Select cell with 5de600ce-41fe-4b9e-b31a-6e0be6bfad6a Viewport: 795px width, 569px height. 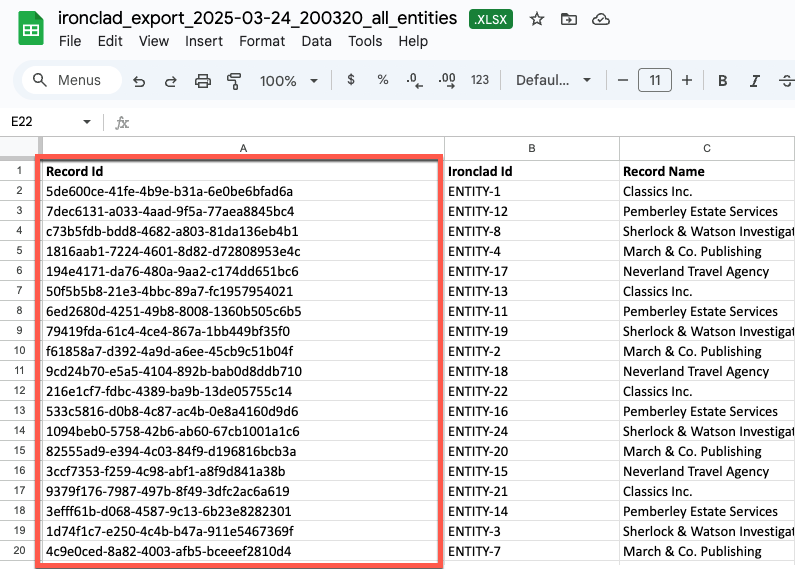(x=243, y=191)
